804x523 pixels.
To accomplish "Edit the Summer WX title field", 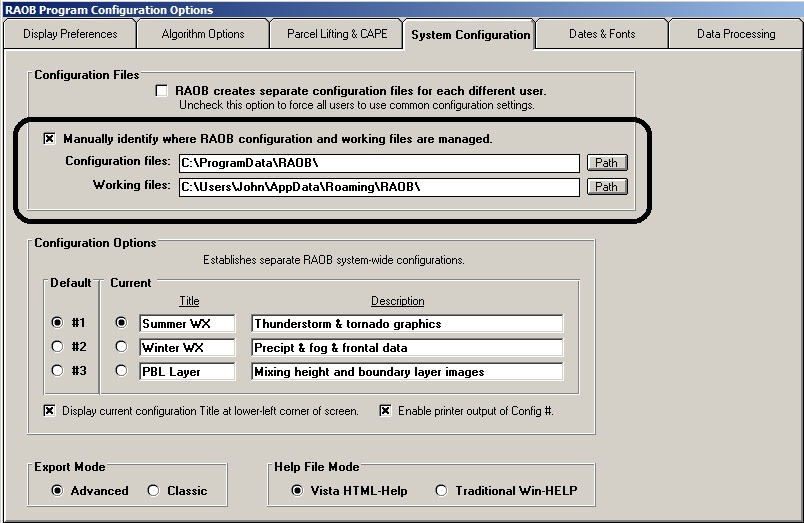I will (187, 324).
